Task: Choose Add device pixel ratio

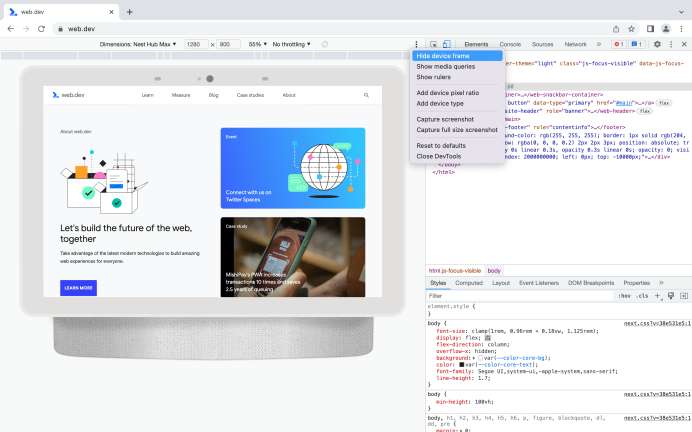Action: 458,93
